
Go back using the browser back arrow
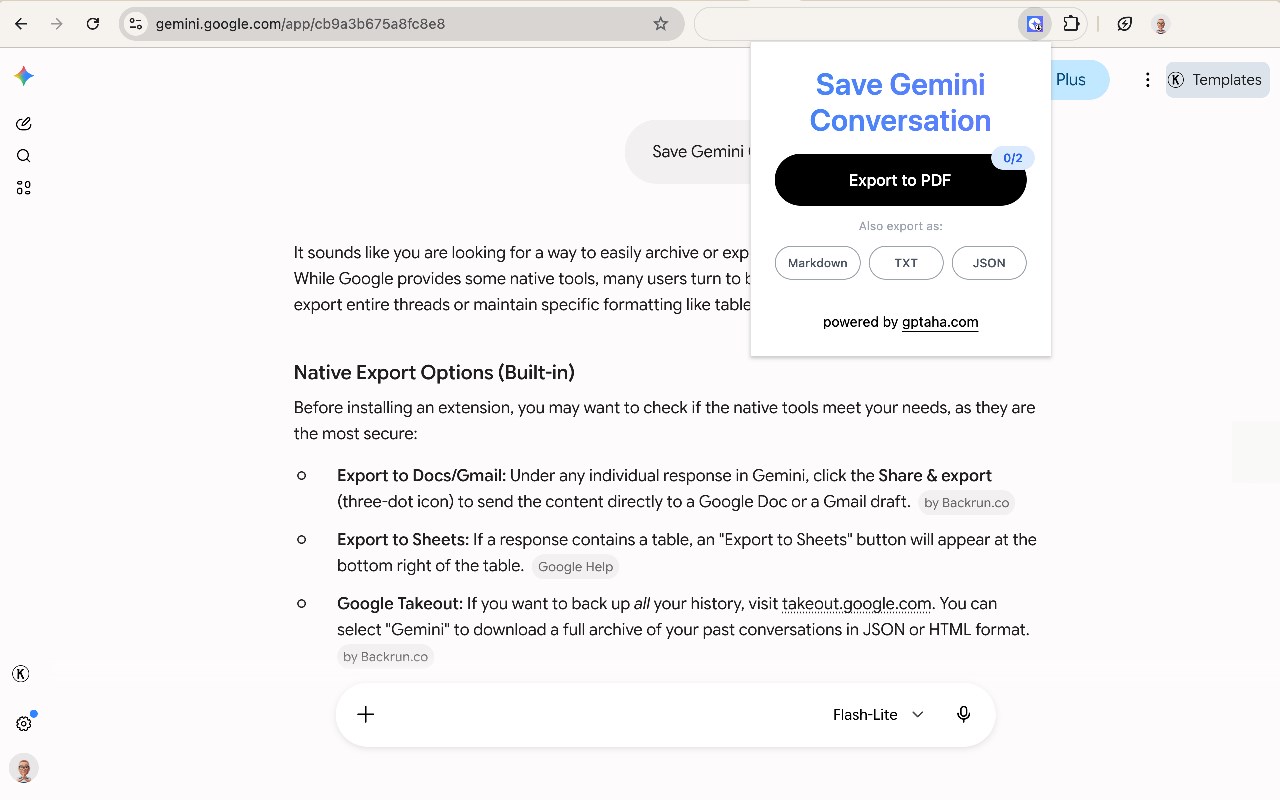coord(21,24)
